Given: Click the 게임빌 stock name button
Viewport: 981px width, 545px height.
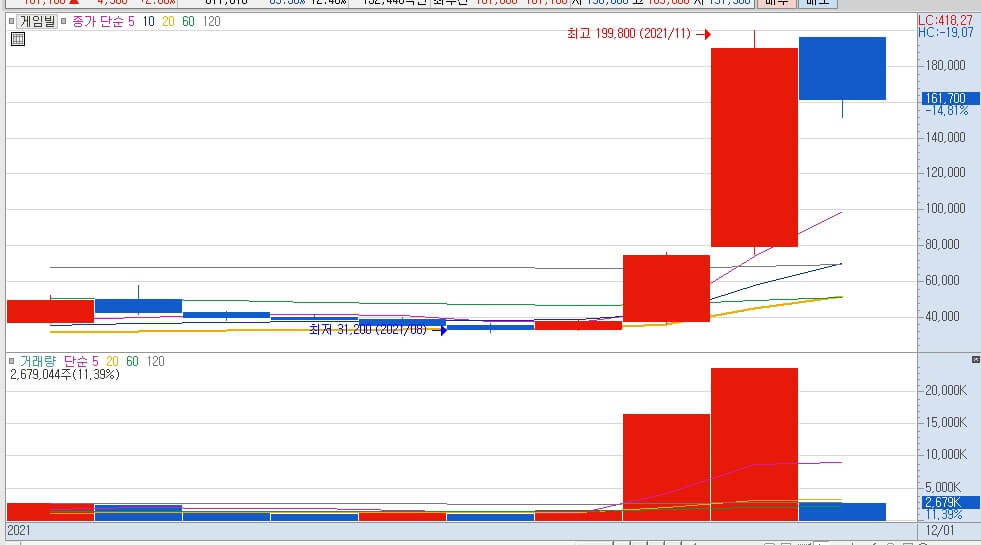Looking at the screenshot, I should click(38, 21).
